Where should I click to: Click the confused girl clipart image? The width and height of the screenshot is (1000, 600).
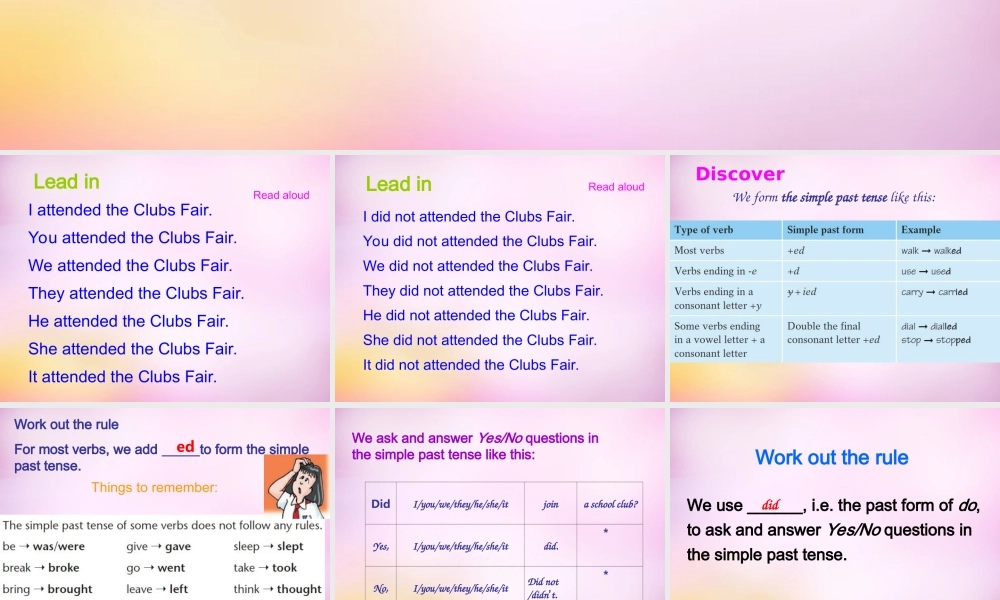[295, 483]
